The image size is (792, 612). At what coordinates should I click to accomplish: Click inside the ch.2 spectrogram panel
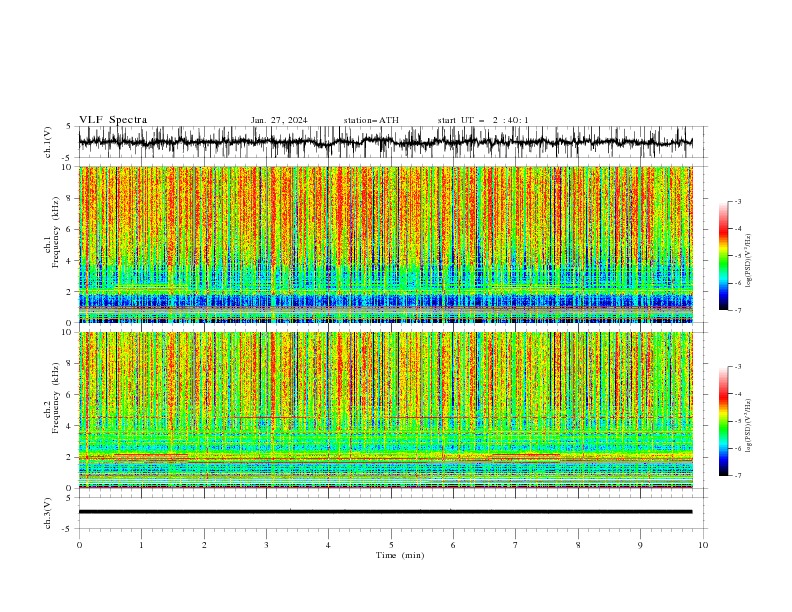click(x=386, y=410)
